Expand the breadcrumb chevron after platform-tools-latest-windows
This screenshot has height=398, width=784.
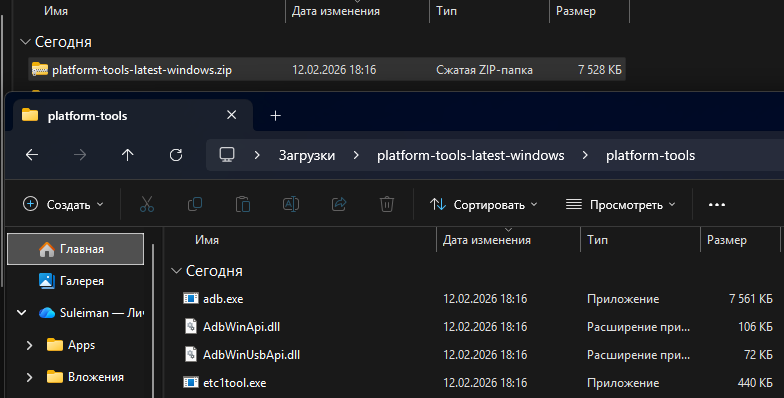pos(585,156)
